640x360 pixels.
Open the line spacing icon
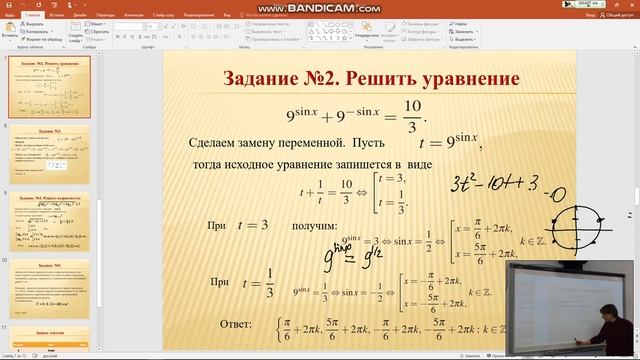[237, 27]
